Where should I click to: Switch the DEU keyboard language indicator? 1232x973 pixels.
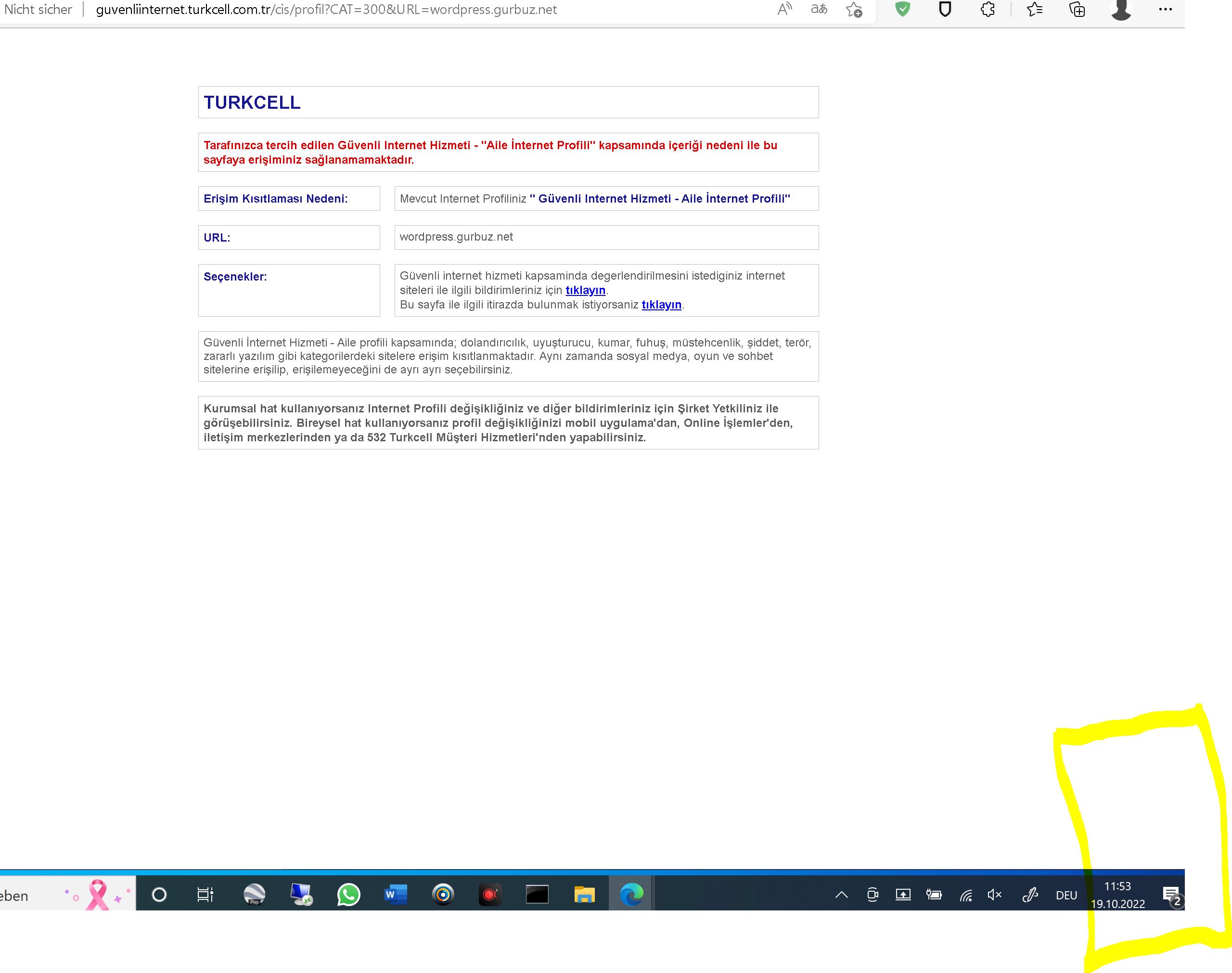pos(1066,895)
